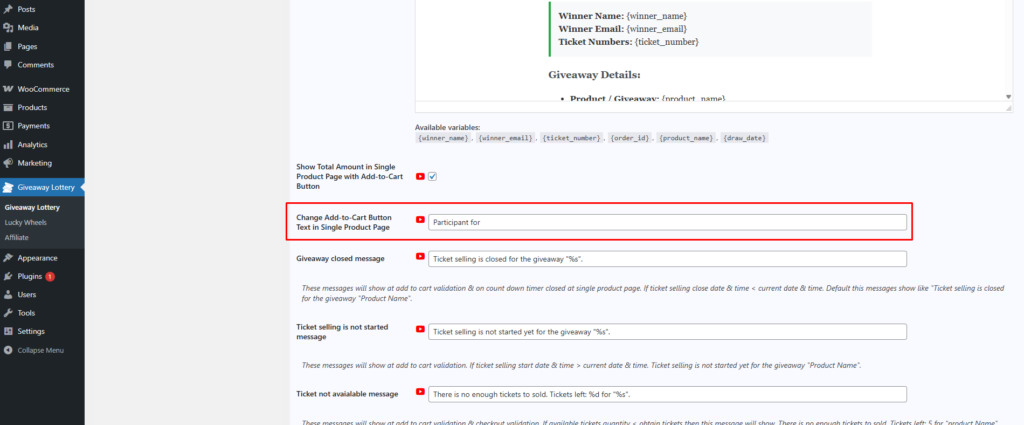
Task: Go to the Appearance menu
Action: [x=37, y=257]
